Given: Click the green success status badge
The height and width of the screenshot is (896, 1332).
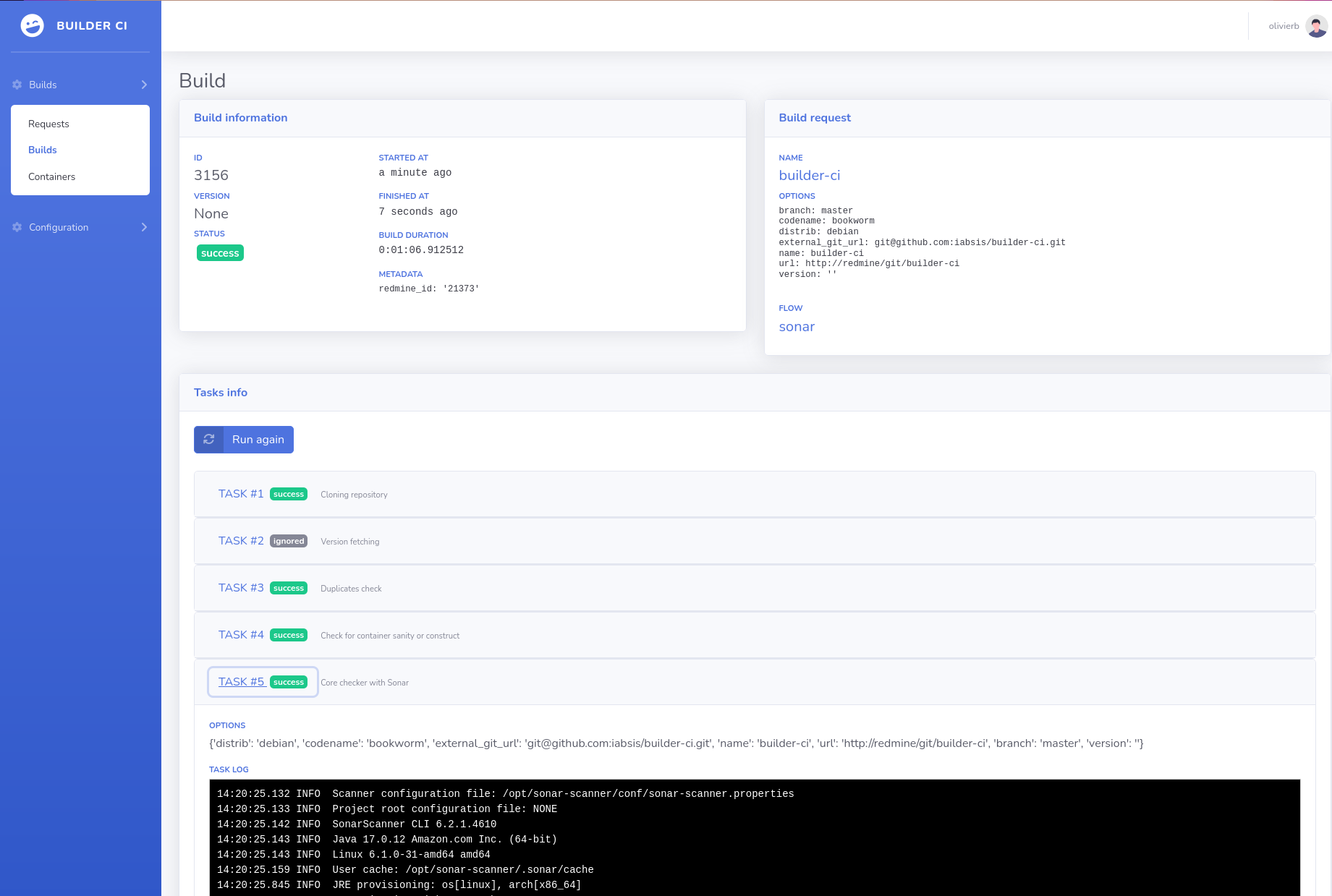Looking at the screenshot, I should pyautogui.click(x=220, y=253).
